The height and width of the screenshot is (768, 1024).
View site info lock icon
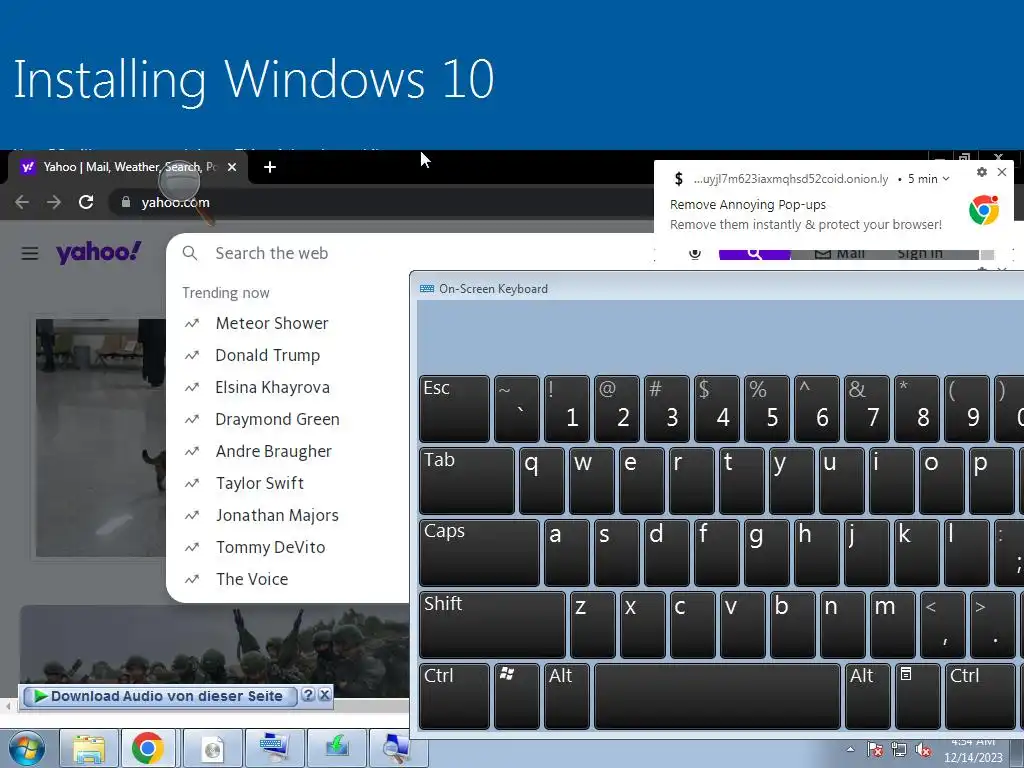pyautogui.click(x=126, y=202)
